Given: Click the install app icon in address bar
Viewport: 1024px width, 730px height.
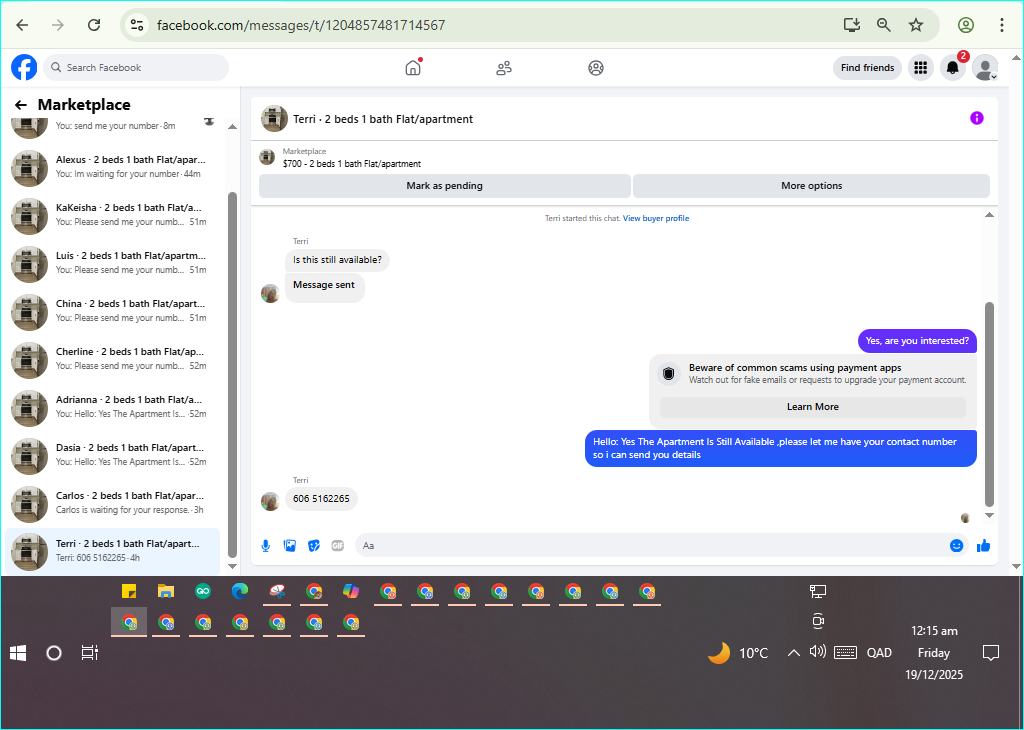Looking at the screenshot, I should (852, 25).
